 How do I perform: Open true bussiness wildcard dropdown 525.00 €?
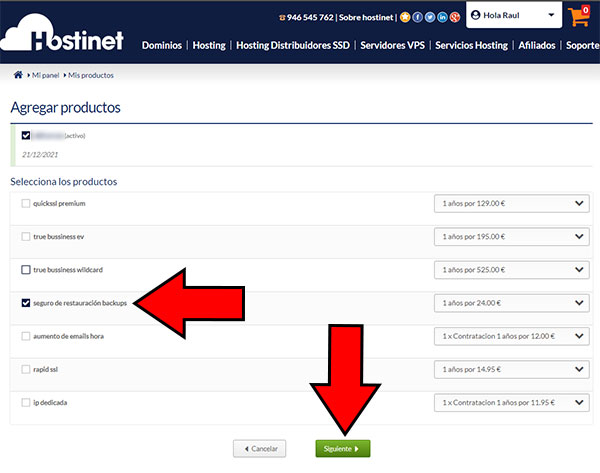pos(512,270)
